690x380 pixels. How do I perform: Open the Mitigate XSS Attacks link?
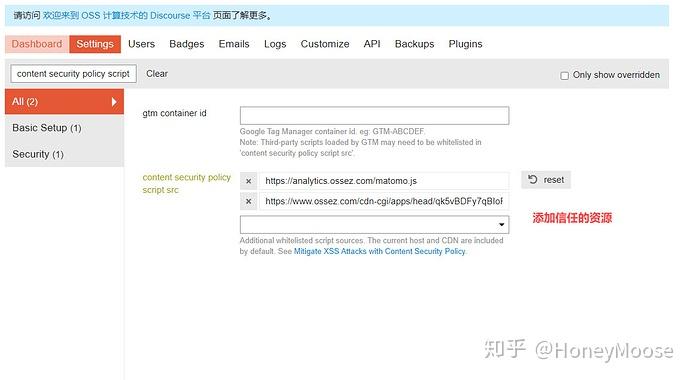coord(379,252)
